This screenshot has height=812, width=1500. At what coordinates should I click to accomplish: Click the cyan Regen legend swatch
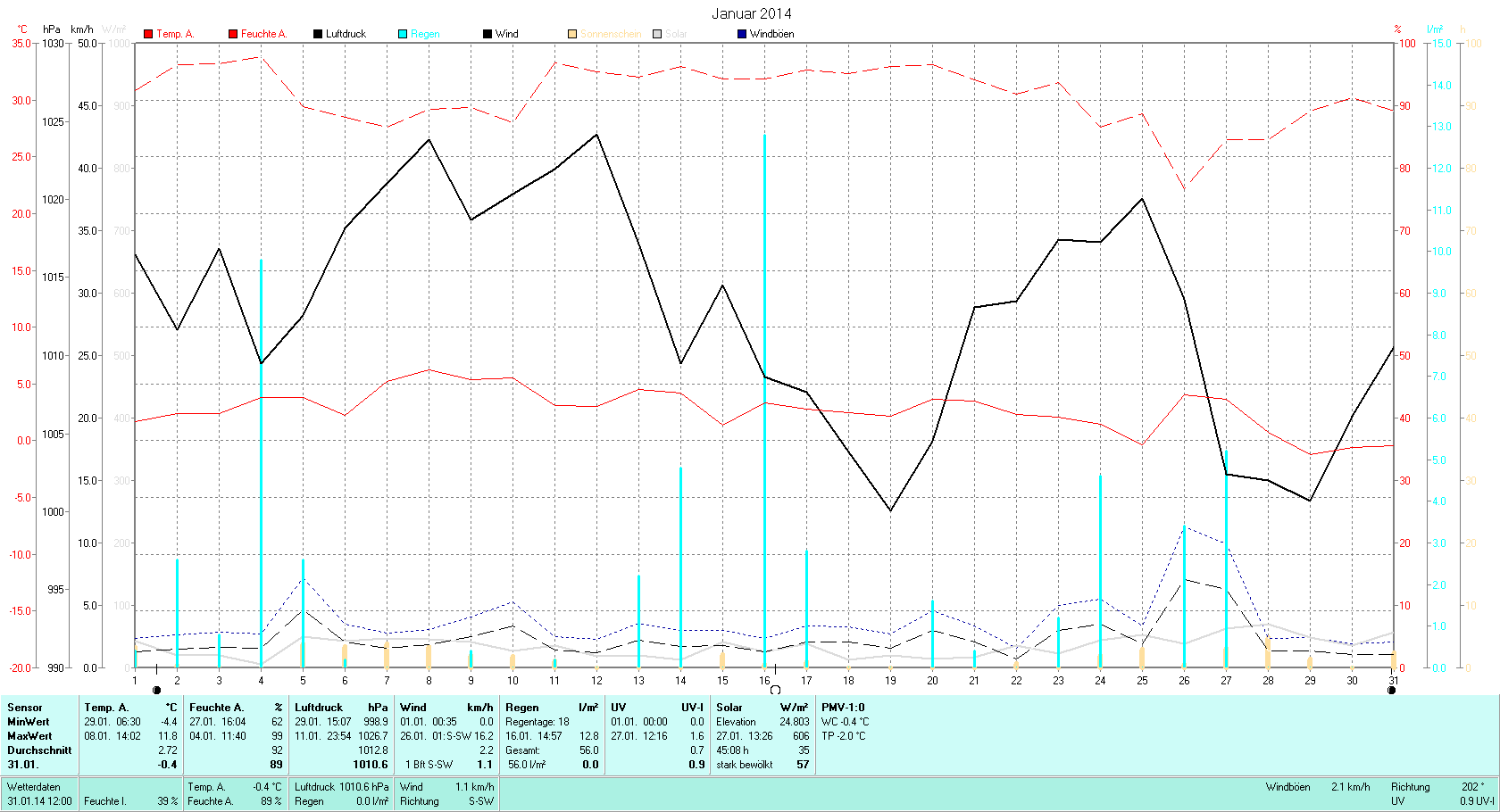pyautogui.click(x=403, y=34)
